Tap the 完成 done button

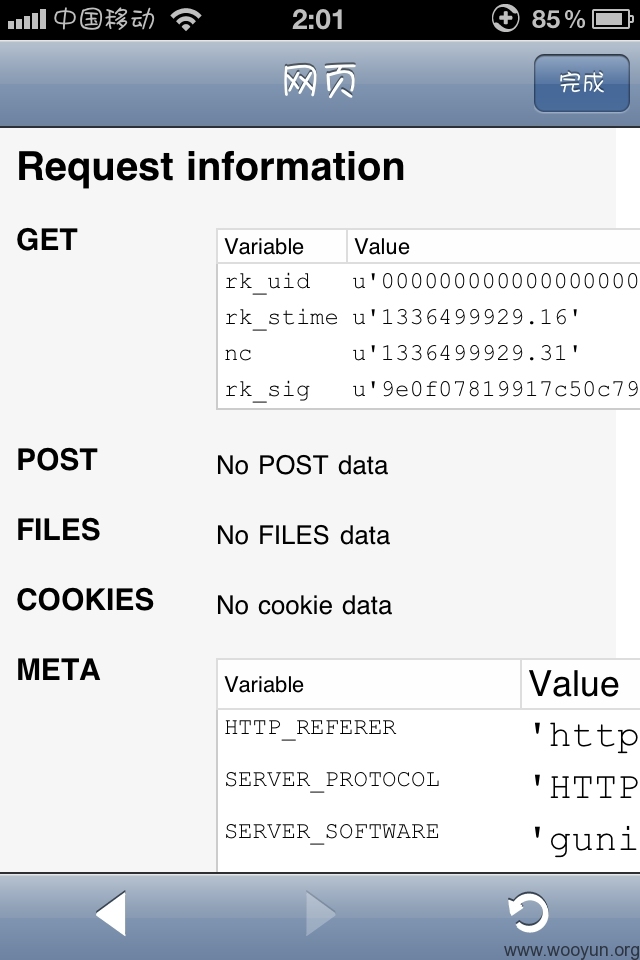click(x=581, y=83)
